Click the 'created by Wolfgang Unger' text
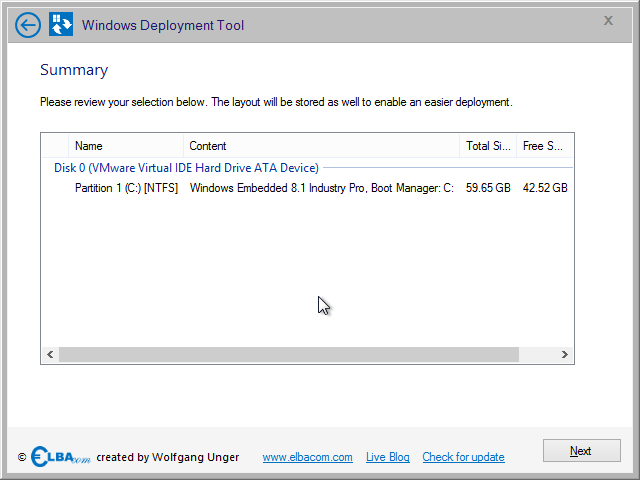Image resolution: width=640 pixels, height=480 pixels. pos(168,457)
